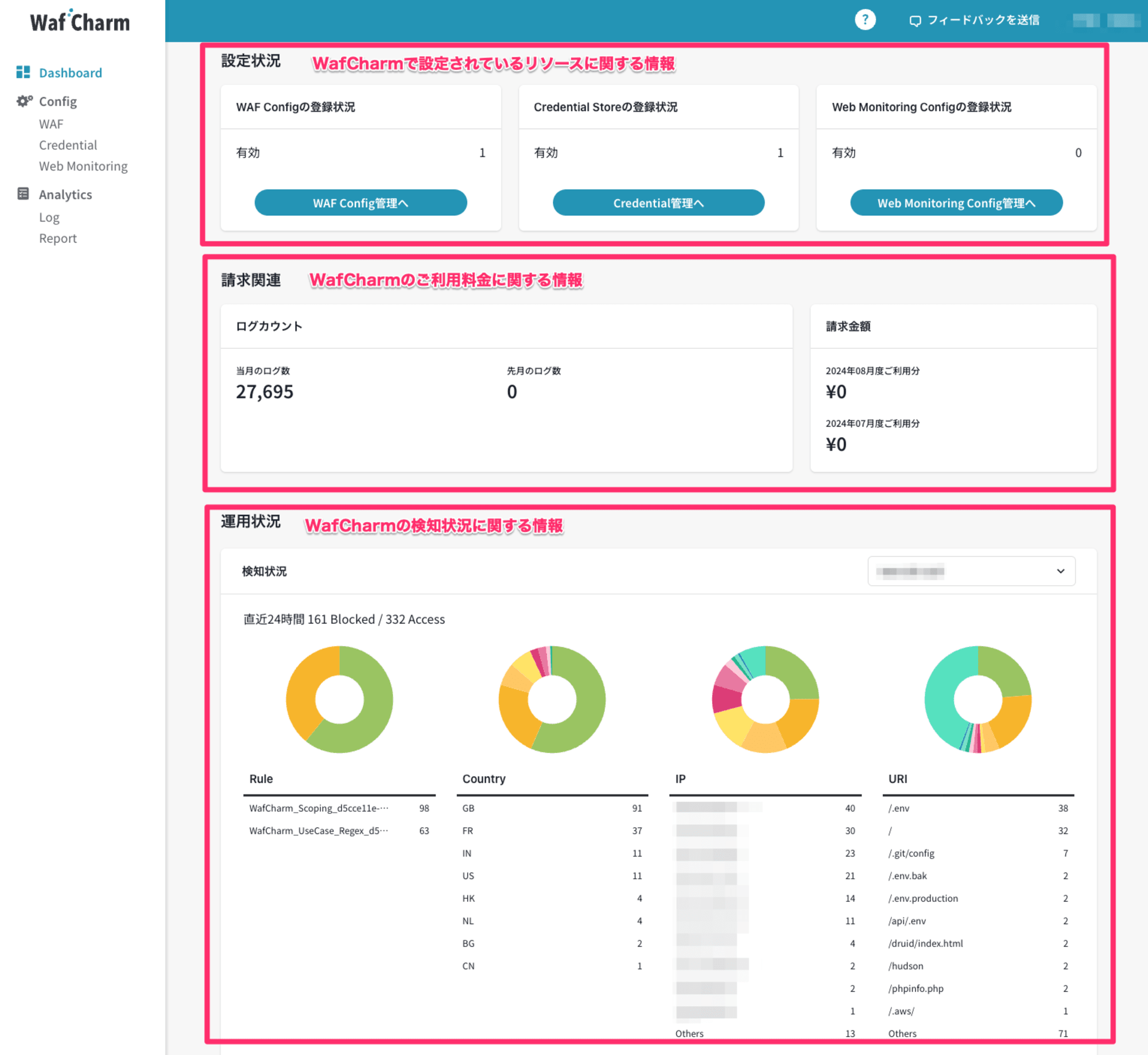1148x1055 pixels.
Task: Click Web Monitoring Config管理へ button
Action: pyautogui.click(x=956, y=203)
